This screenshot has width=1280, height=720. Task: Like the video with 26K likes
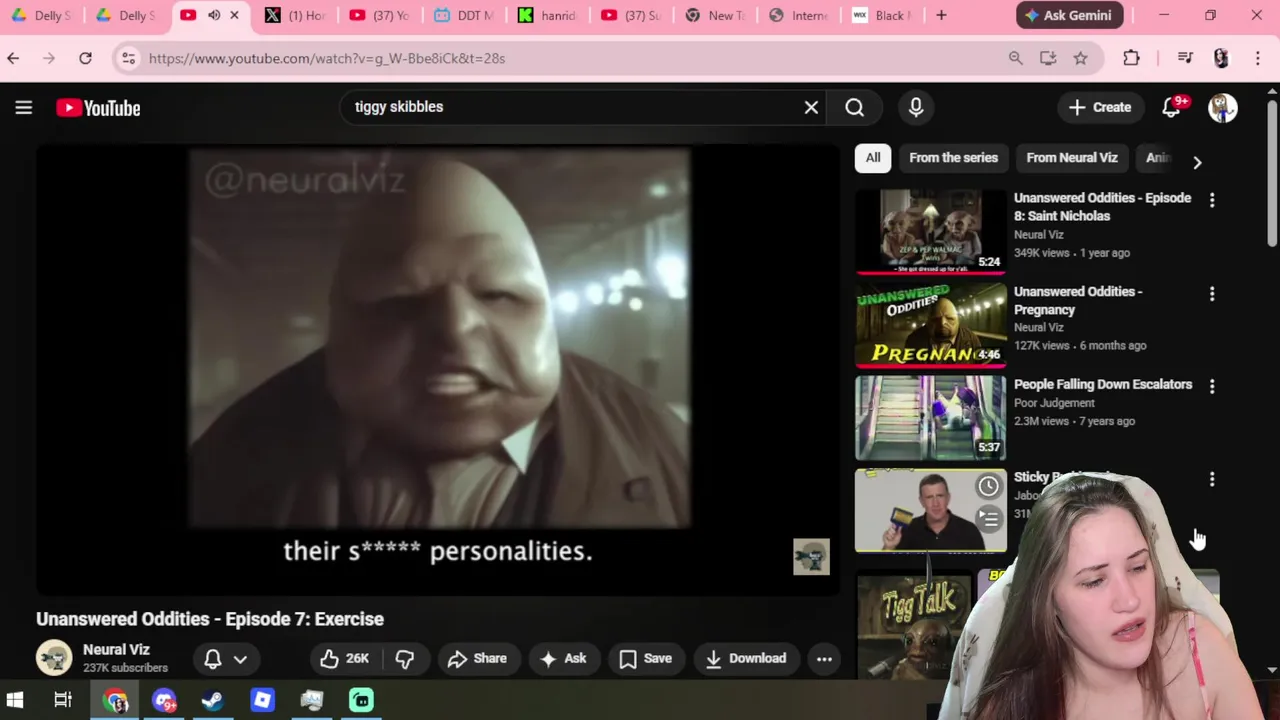click(x=344, y=658)
